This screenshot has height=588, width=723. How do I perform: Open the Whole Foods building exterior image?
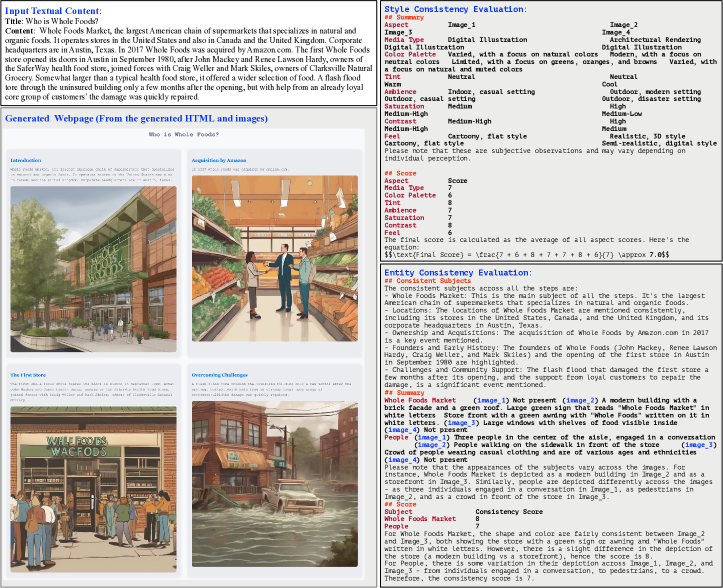(94, 269)
